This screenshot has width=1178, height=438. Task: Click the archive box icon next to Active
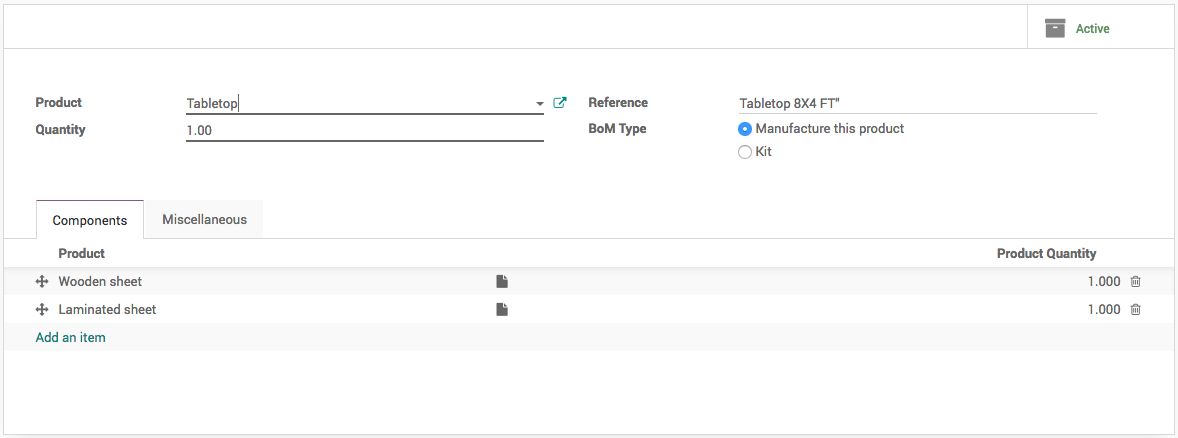1055,28
